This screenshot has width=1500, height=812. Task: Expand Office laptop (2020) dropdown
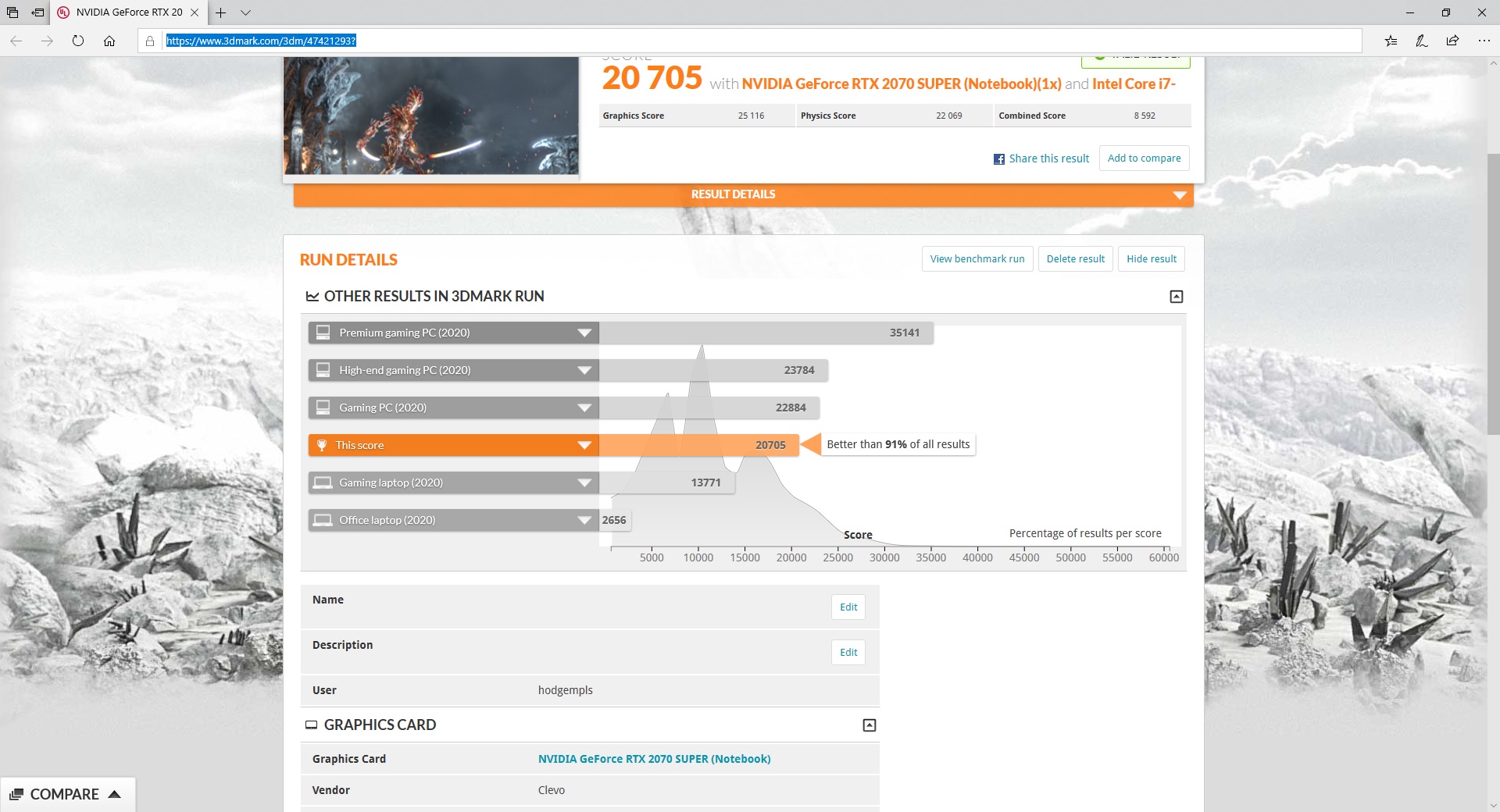[584, 520]
